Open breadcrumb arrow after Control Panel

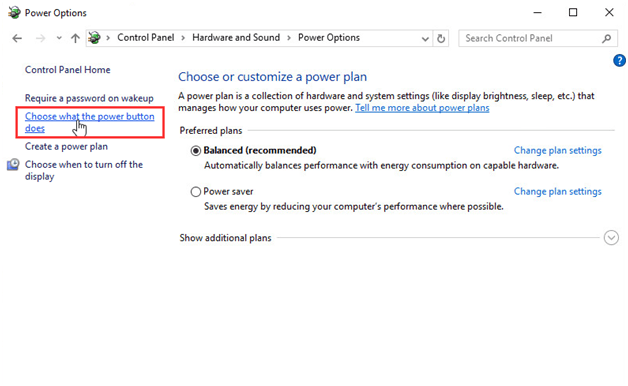pyautogui.click(x=183, y=38)
